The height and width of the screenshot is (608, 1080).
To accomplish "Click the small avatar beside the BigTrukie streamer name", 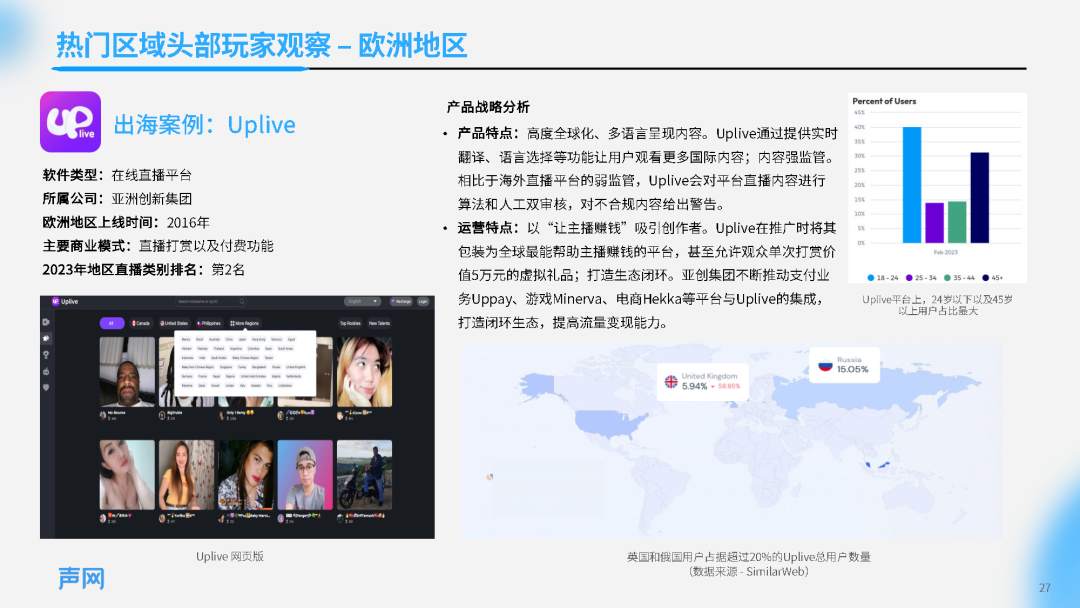I will [162, 415].
